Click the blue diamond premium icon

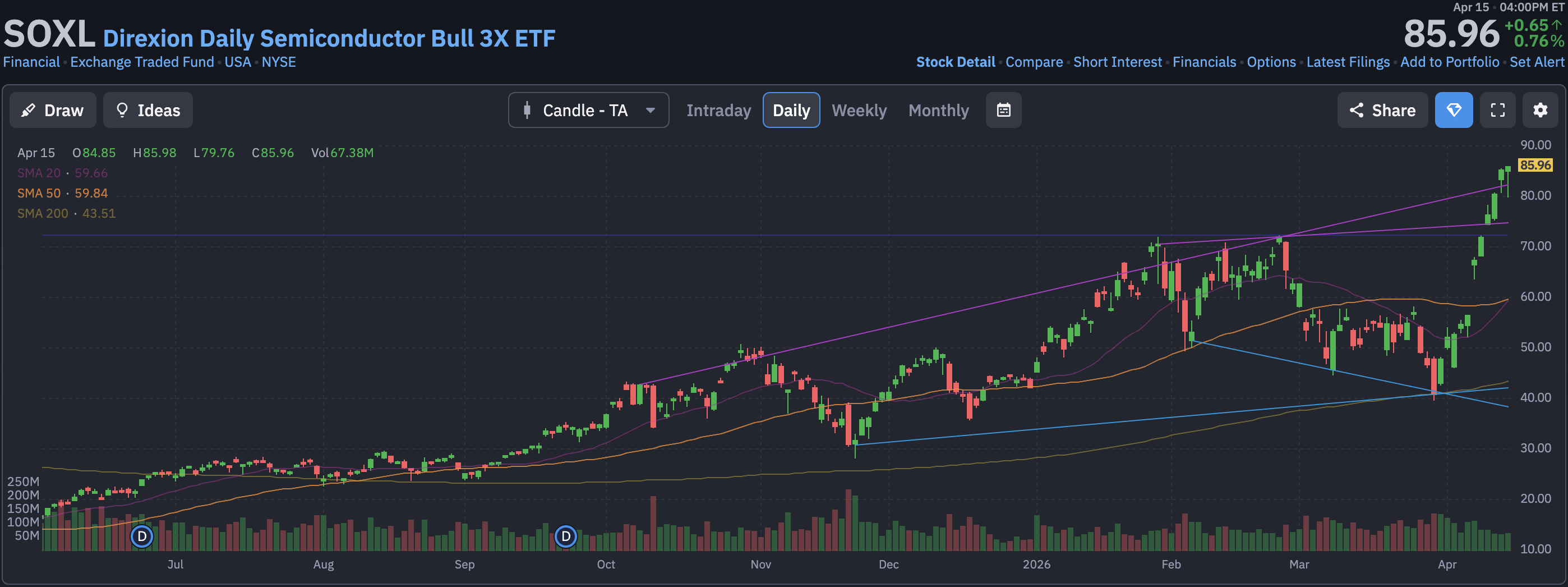tap(1454, 110)
